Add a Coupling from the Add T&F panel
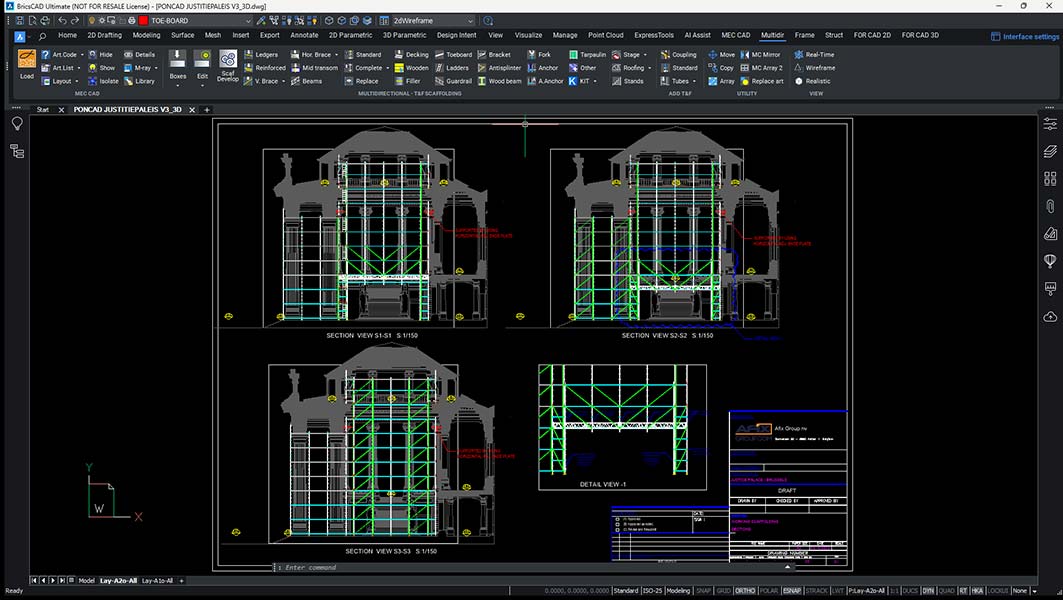Viewport: 1063px width, 600px height. point(685,55)
